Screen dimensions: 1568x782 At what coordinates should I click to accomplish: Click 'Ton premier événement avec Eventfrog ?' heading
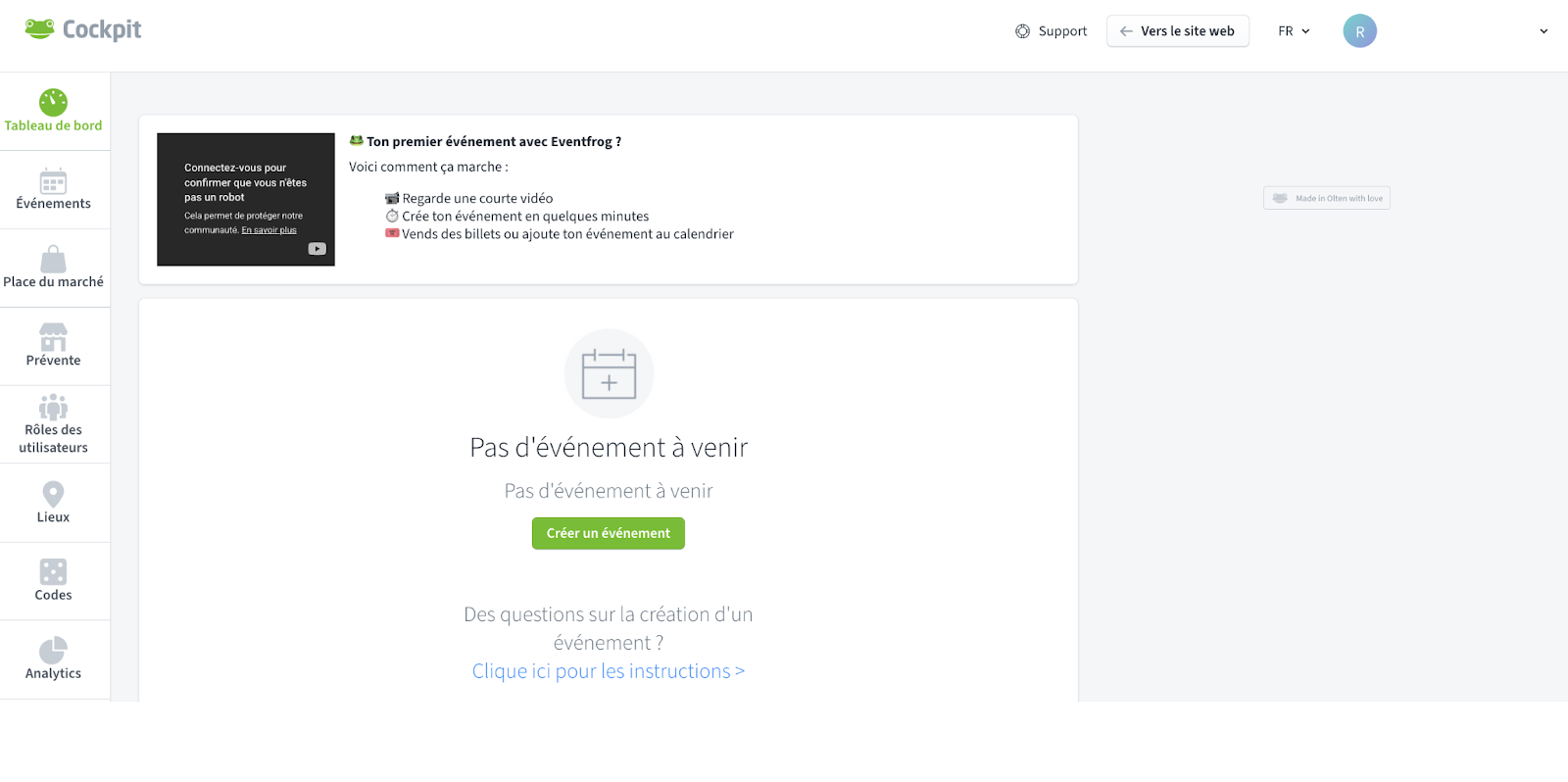494,141
